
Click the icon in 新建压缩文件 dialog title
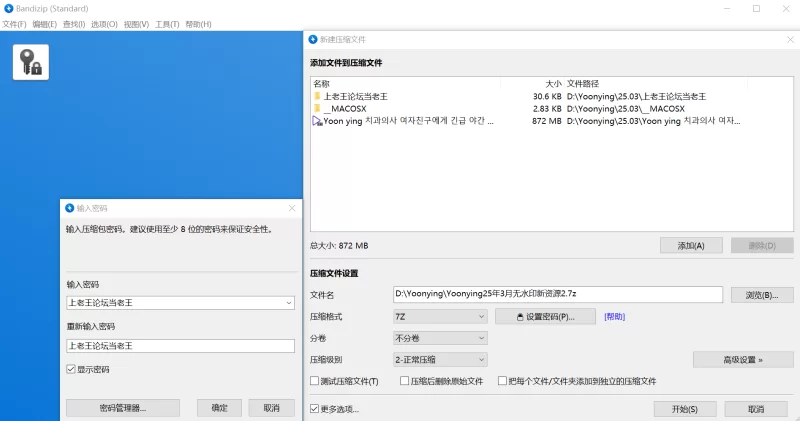[312, 39]
